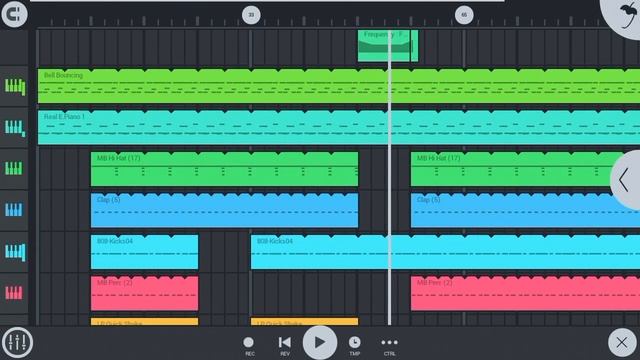The height and width of the screenshot is (360, 640).
Task: Select the 808 Kicks04 track cyan keyboard icon
Action: (x=15, y=252)
